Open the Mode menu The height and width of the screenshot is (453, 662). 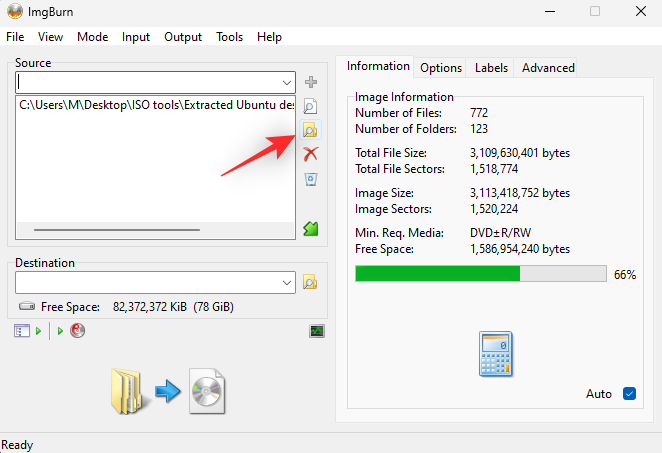92,37
